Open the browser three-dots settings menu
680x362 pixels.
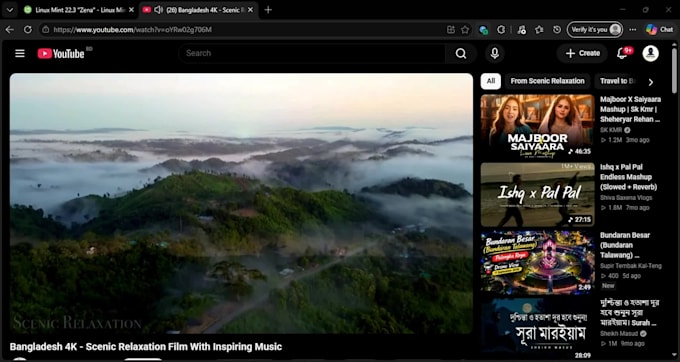(633, 29)
